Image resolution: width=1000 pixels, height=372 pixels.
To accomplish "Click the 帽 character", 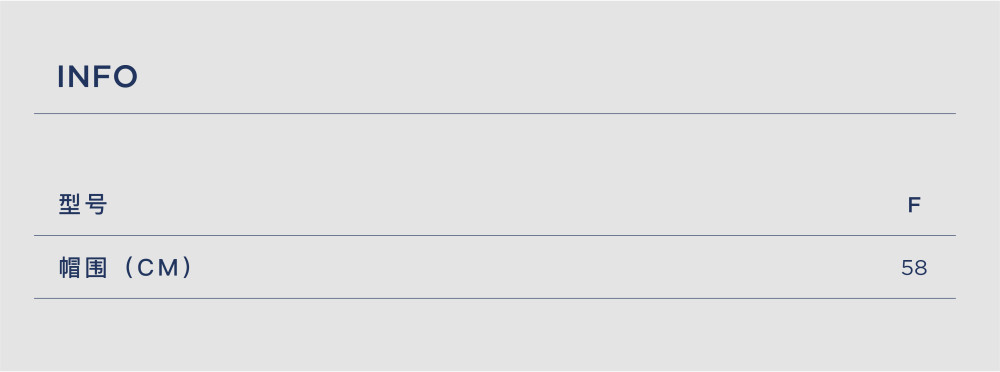I will tap(69, 268).
